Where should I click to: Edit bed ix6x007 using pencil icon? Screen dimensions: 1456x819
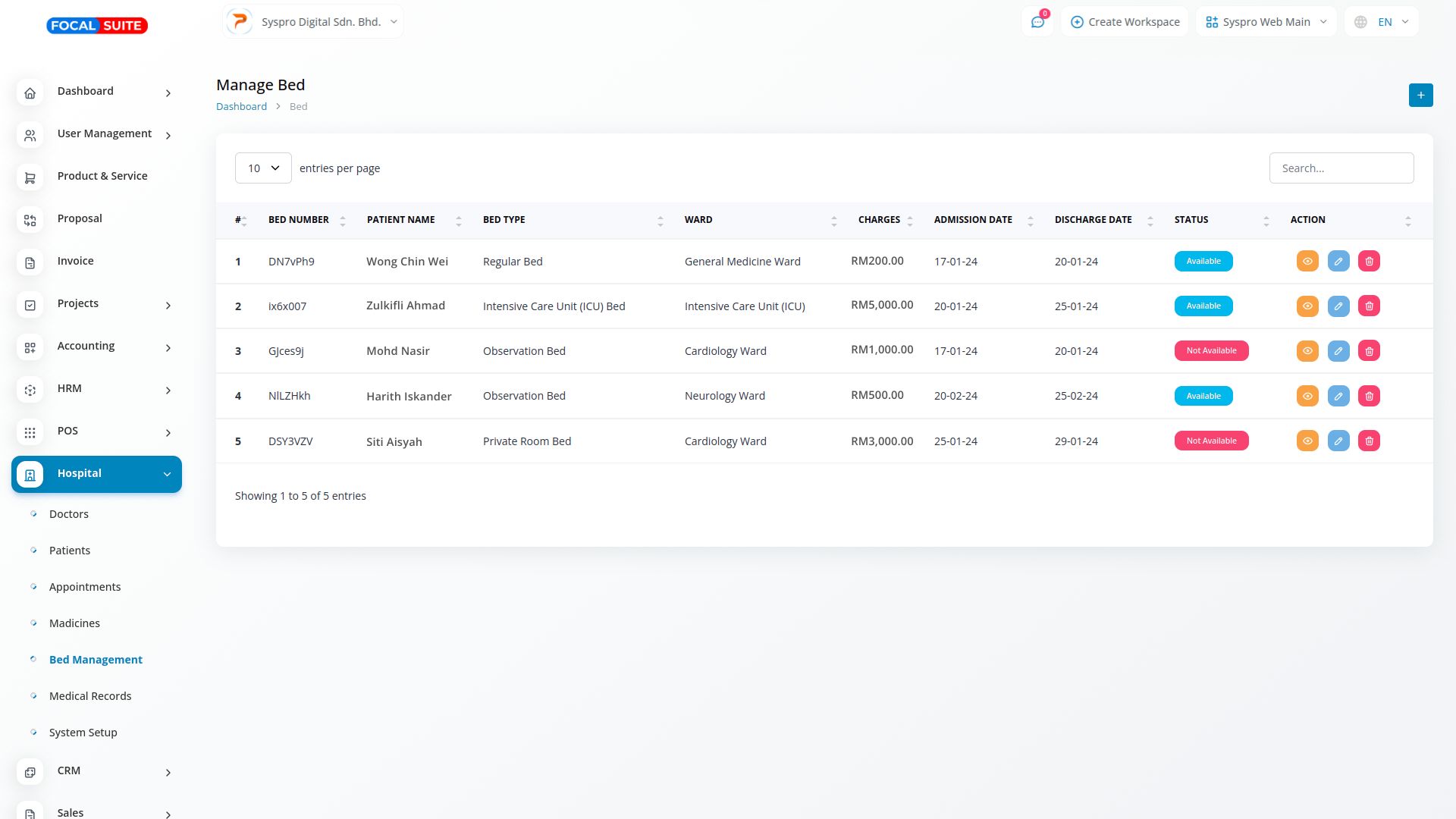(1338, 306)
